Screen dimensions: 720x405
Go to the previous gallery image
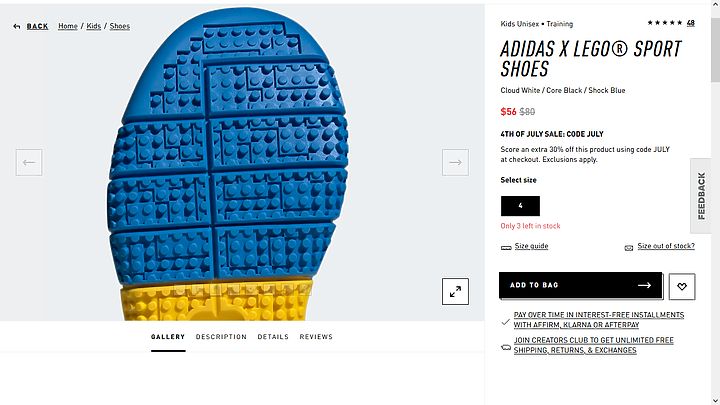[29, 162]
